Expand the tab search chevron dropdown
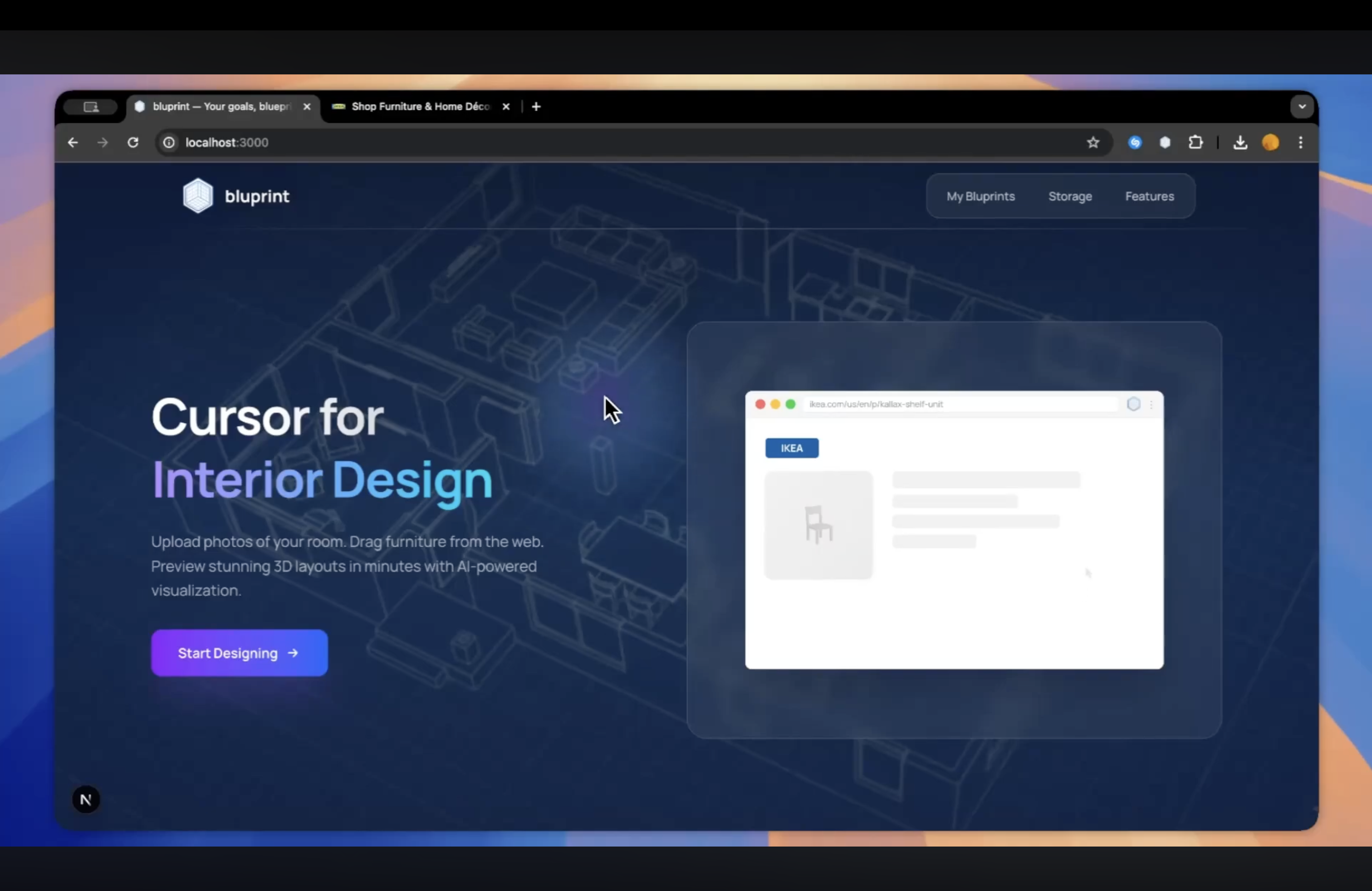Screen dimensions: 1372x891 (1302, 107)
